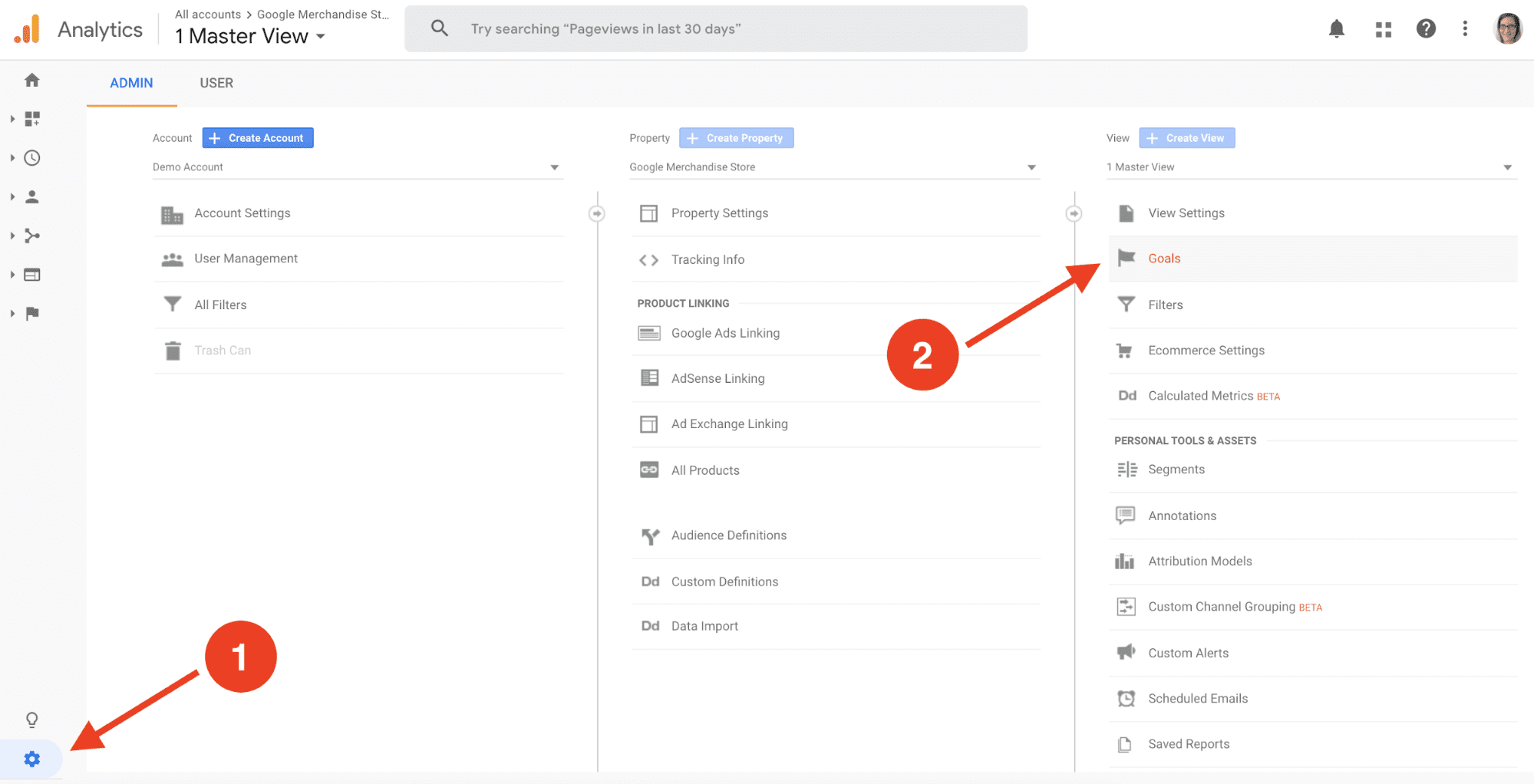1534x784 pixels.
Task: Open Audience reports with the person icon
Action: tap(31, 196)
